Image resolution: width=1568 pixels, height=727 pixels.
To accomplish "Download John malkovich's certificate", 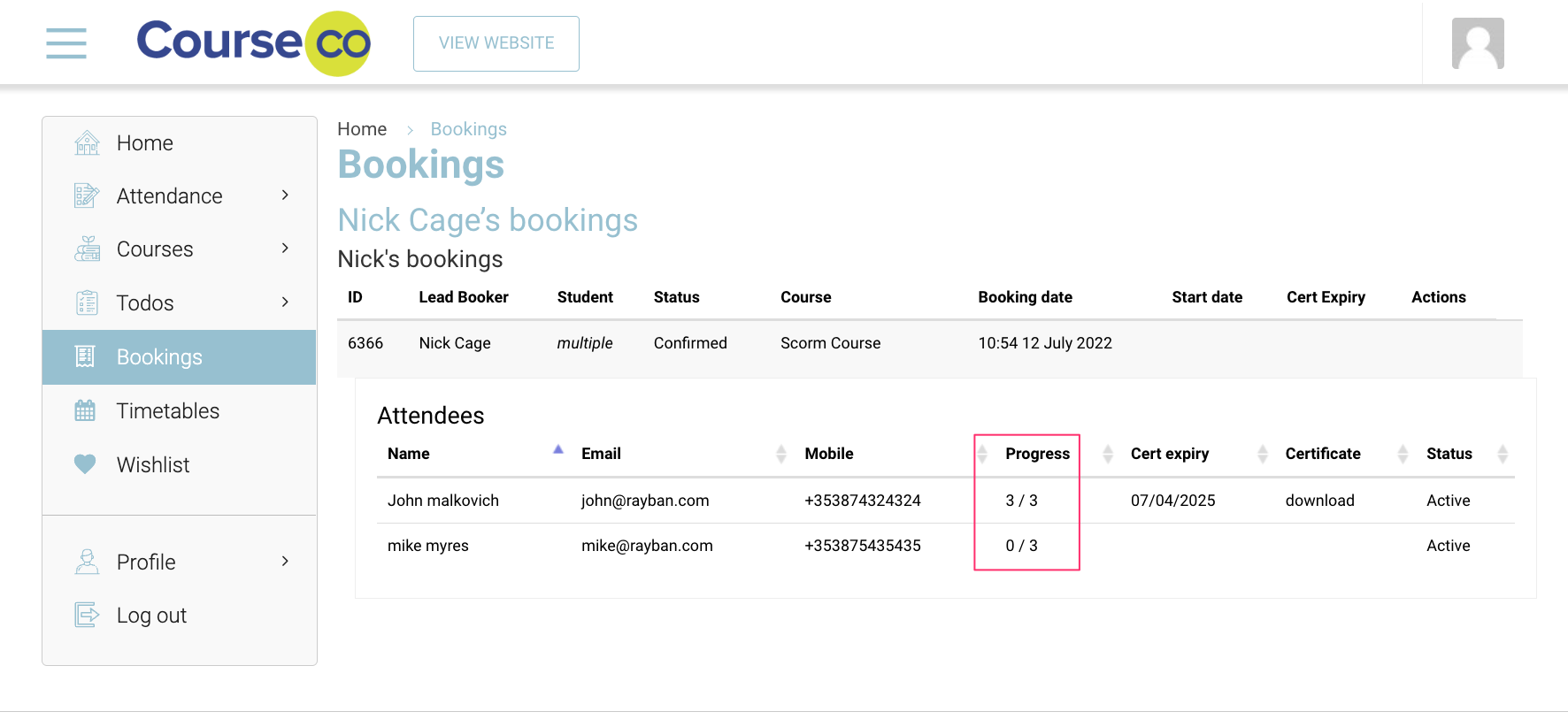I will (x=1319, y=501).
